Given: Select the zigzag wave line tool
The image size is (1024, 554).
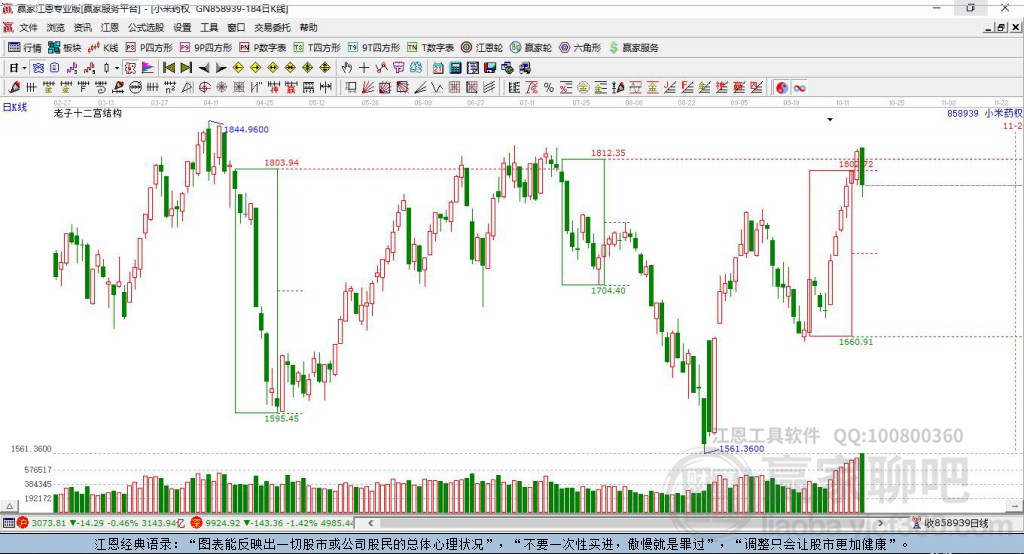Looking at the screenshot, I should tap(436, 87).
